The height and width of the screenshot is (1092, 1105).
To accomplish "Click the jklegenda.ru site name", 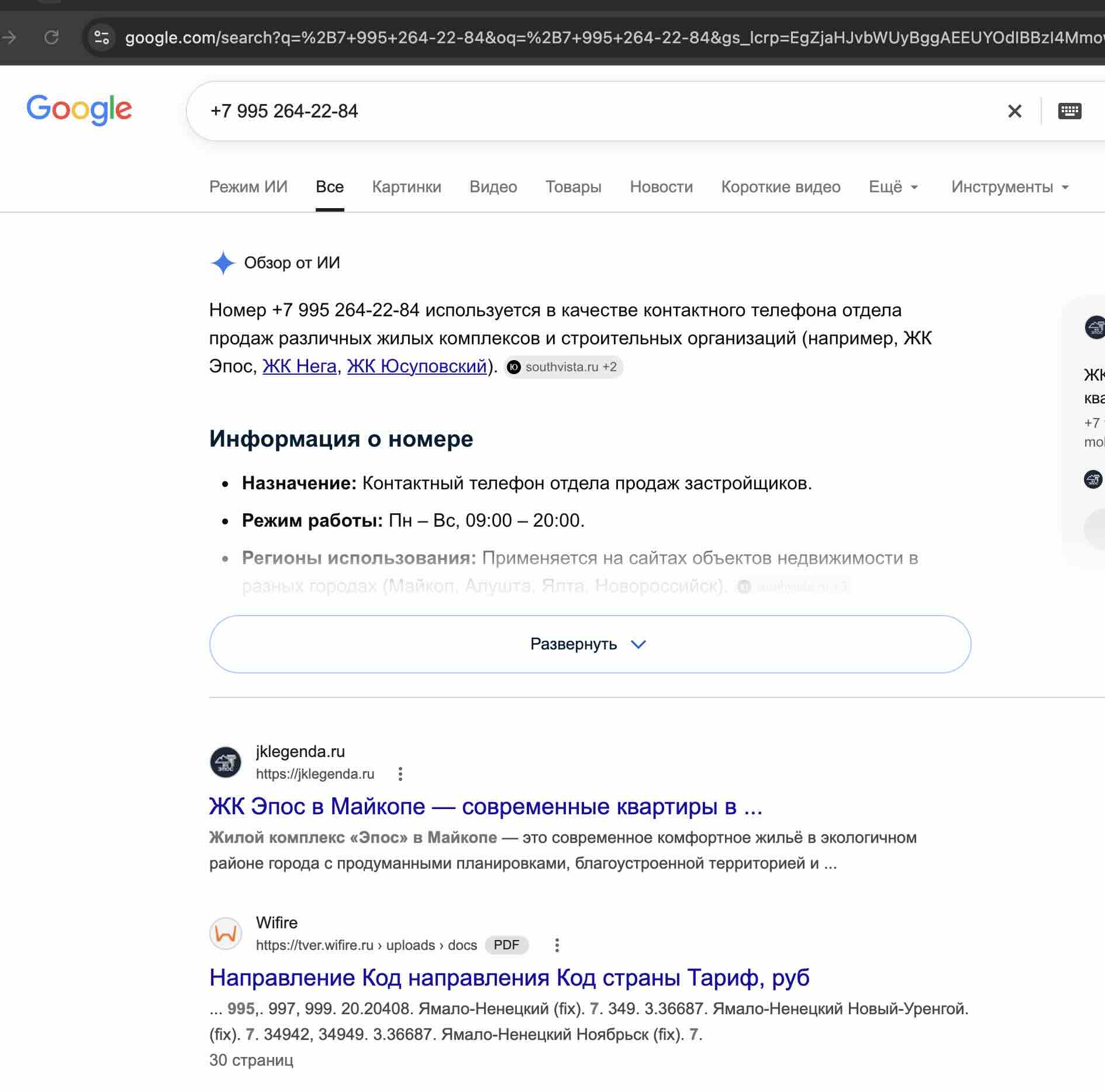I will (301, 751).
